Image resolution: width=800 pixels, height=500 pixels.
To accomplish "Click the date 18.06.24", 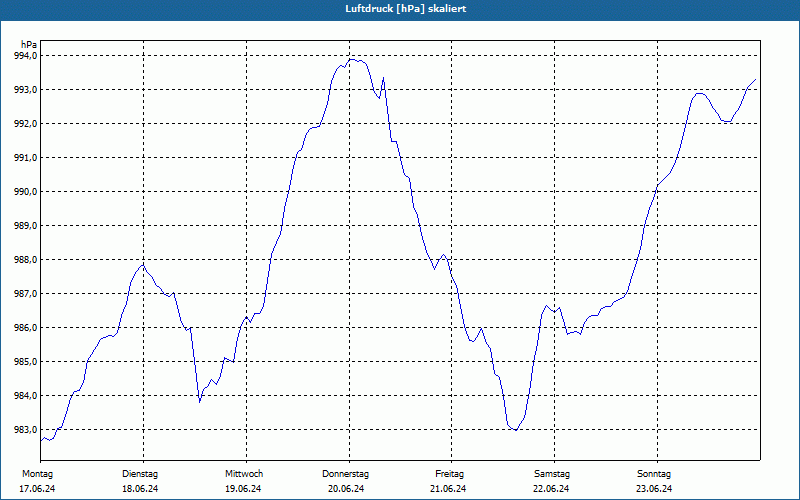I will click(x=140, y=489).
